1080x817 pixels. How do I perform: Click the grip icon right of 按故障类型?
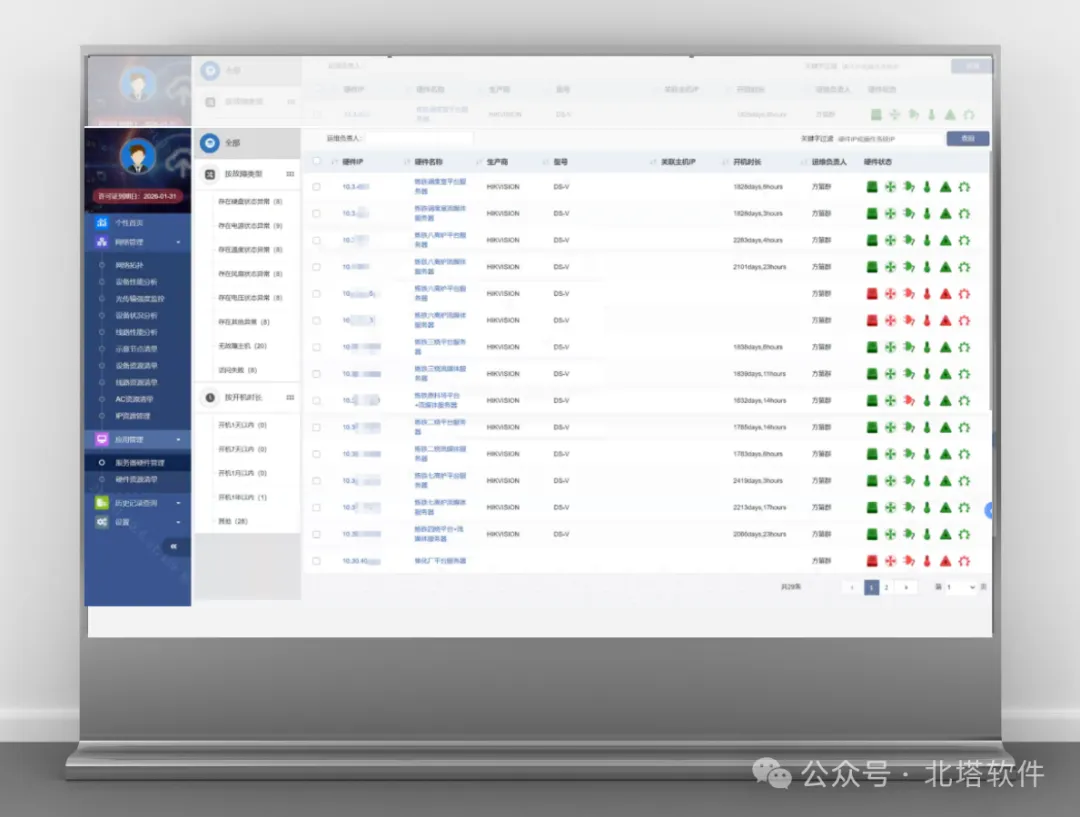[290, 174]
